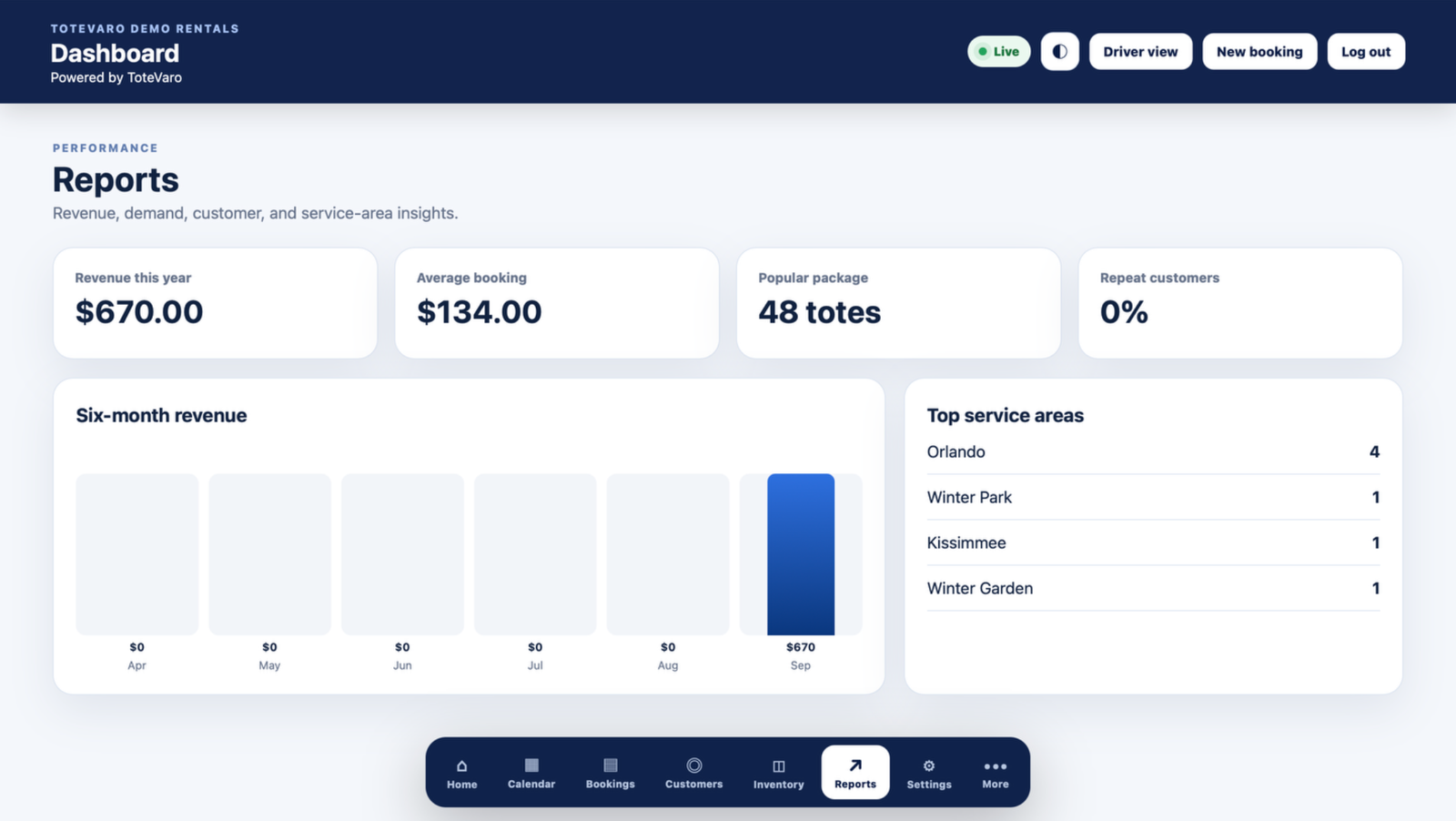Click the Revenue this year card
The height and width of the screenshot is (821, 1456).
tap(216, 303)
